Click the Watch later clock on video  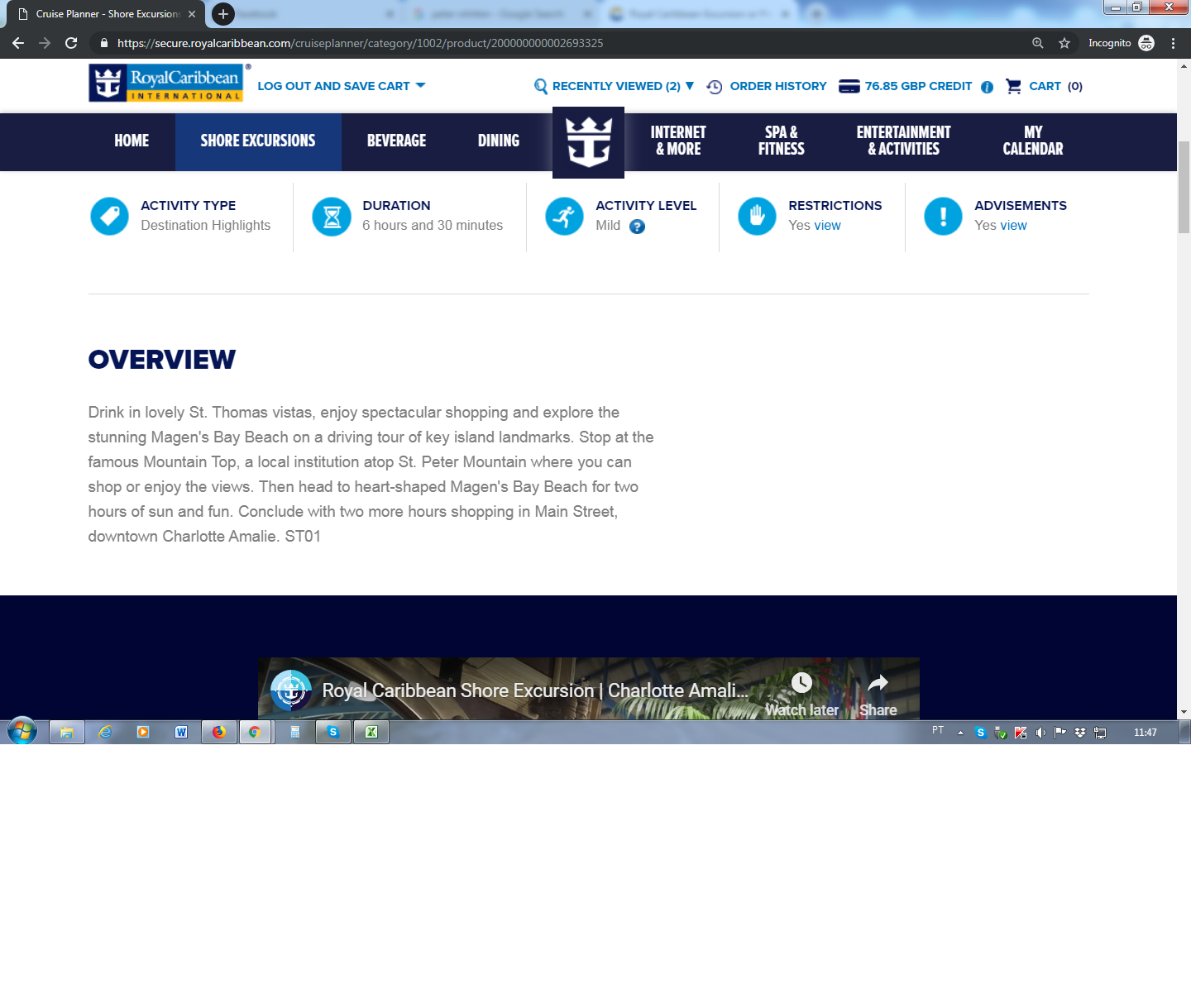[801, 682]
